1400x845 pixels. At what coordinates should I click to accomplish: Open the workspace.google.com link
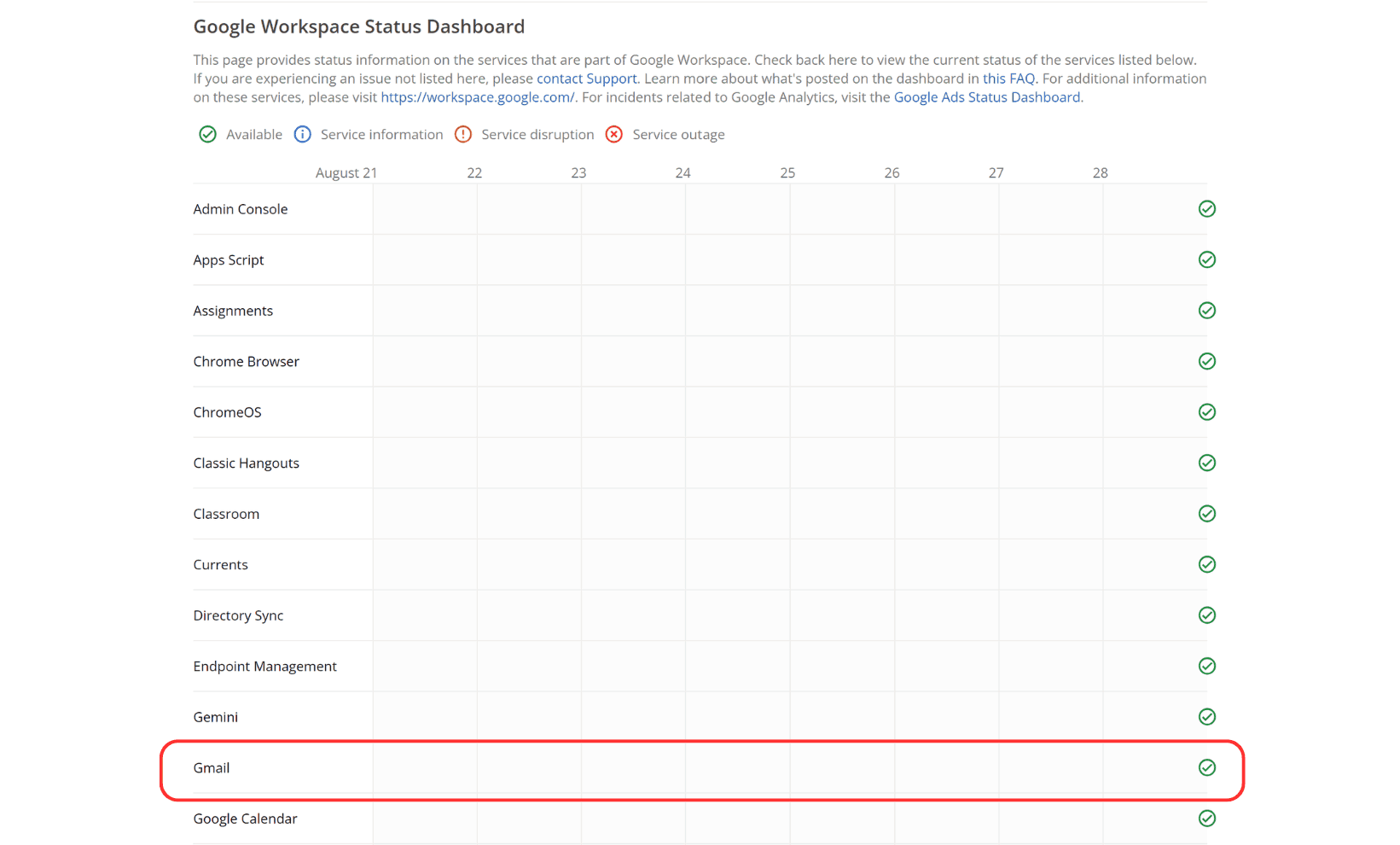pos(478,97)
